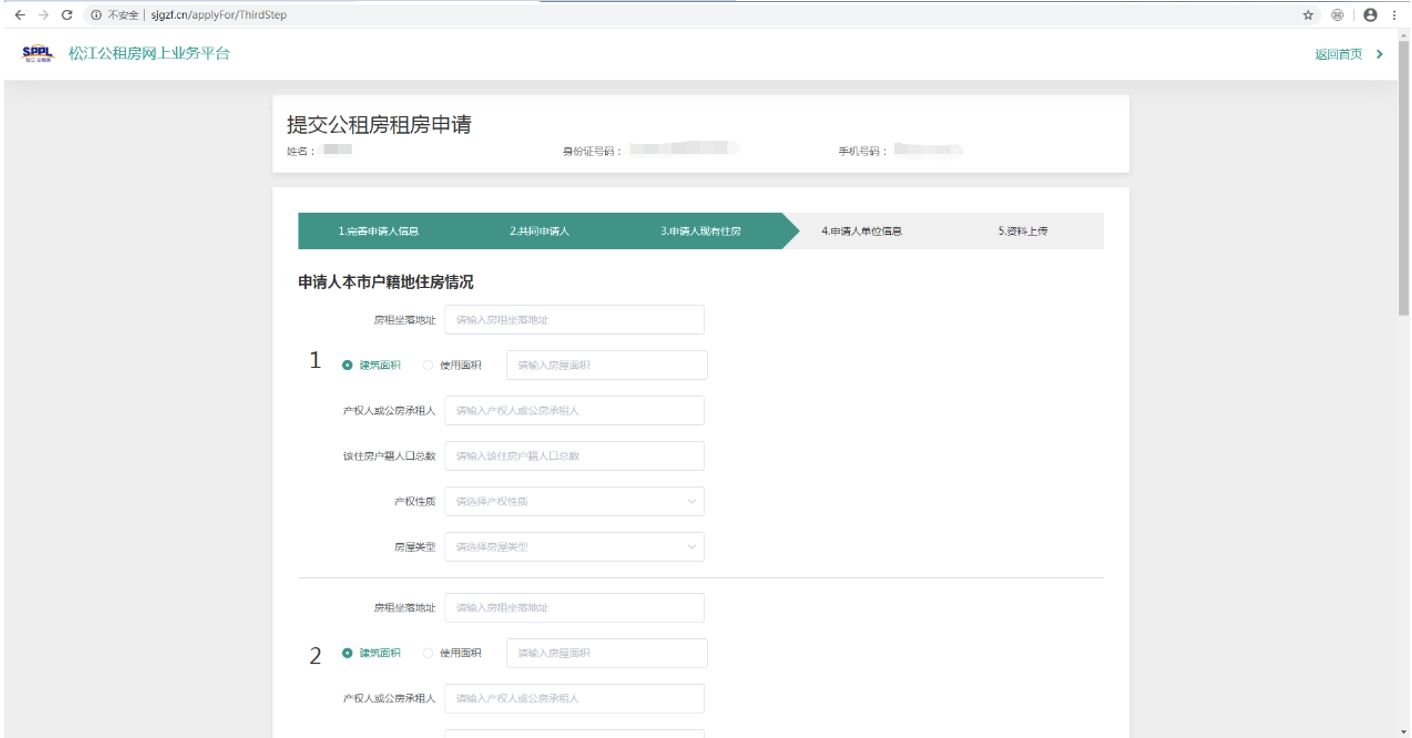Go to step 4.申请人单位信息
The height and width of the screenshot is (738, 1412).
pos(861,231)
